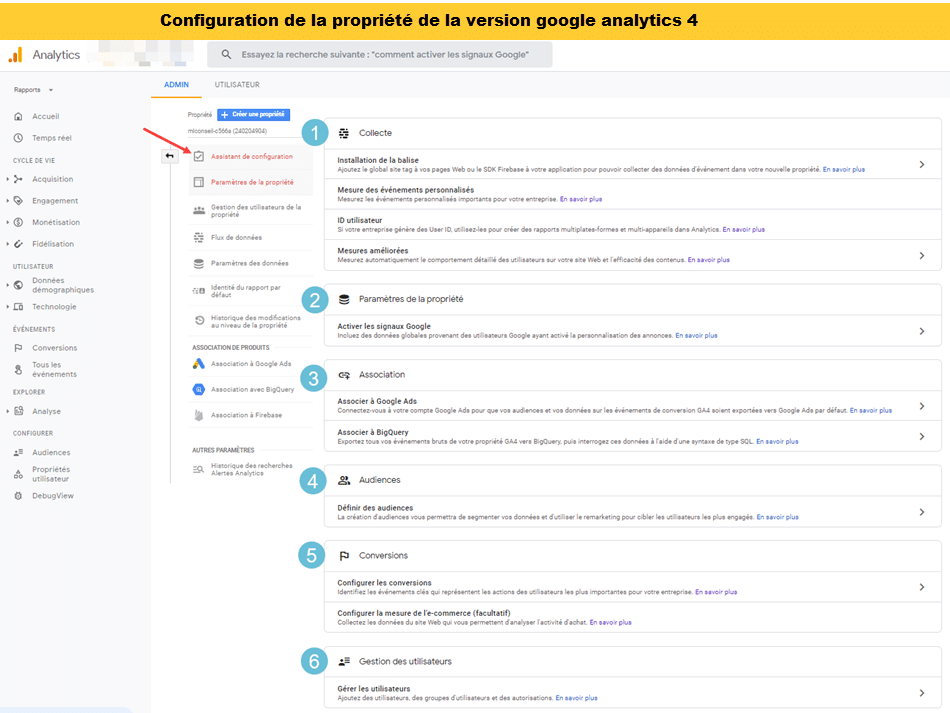
Task: Open Association à Google Ads item
Action: pos(251,364)
